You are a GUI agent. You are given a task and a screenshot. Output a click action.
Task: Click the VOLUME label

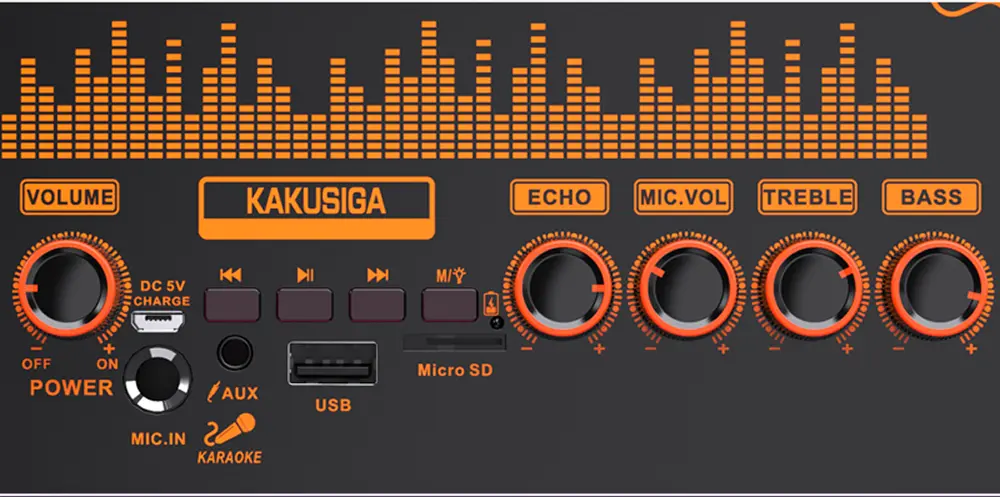[71, 197]
